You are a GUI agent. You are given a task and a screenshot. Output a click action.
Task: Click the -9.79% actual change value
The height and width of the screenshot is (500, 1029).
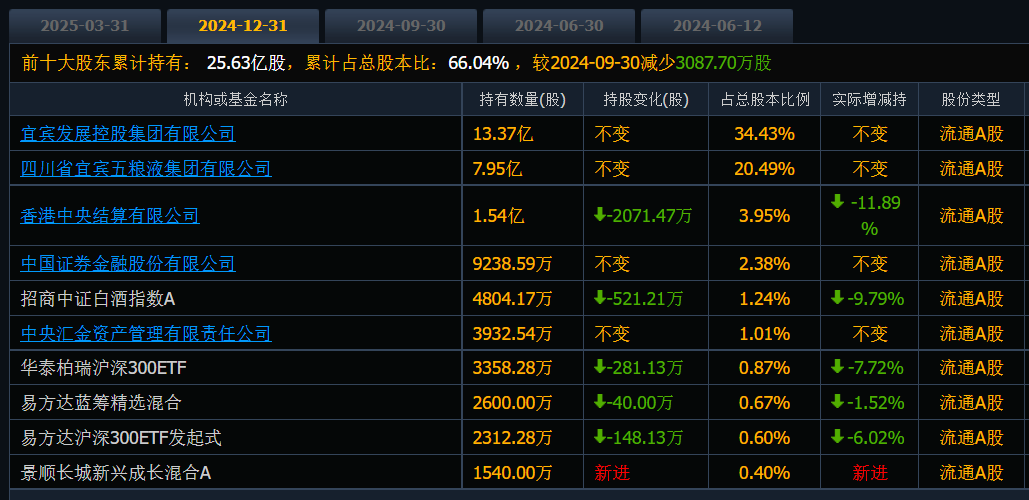(868, 299)
